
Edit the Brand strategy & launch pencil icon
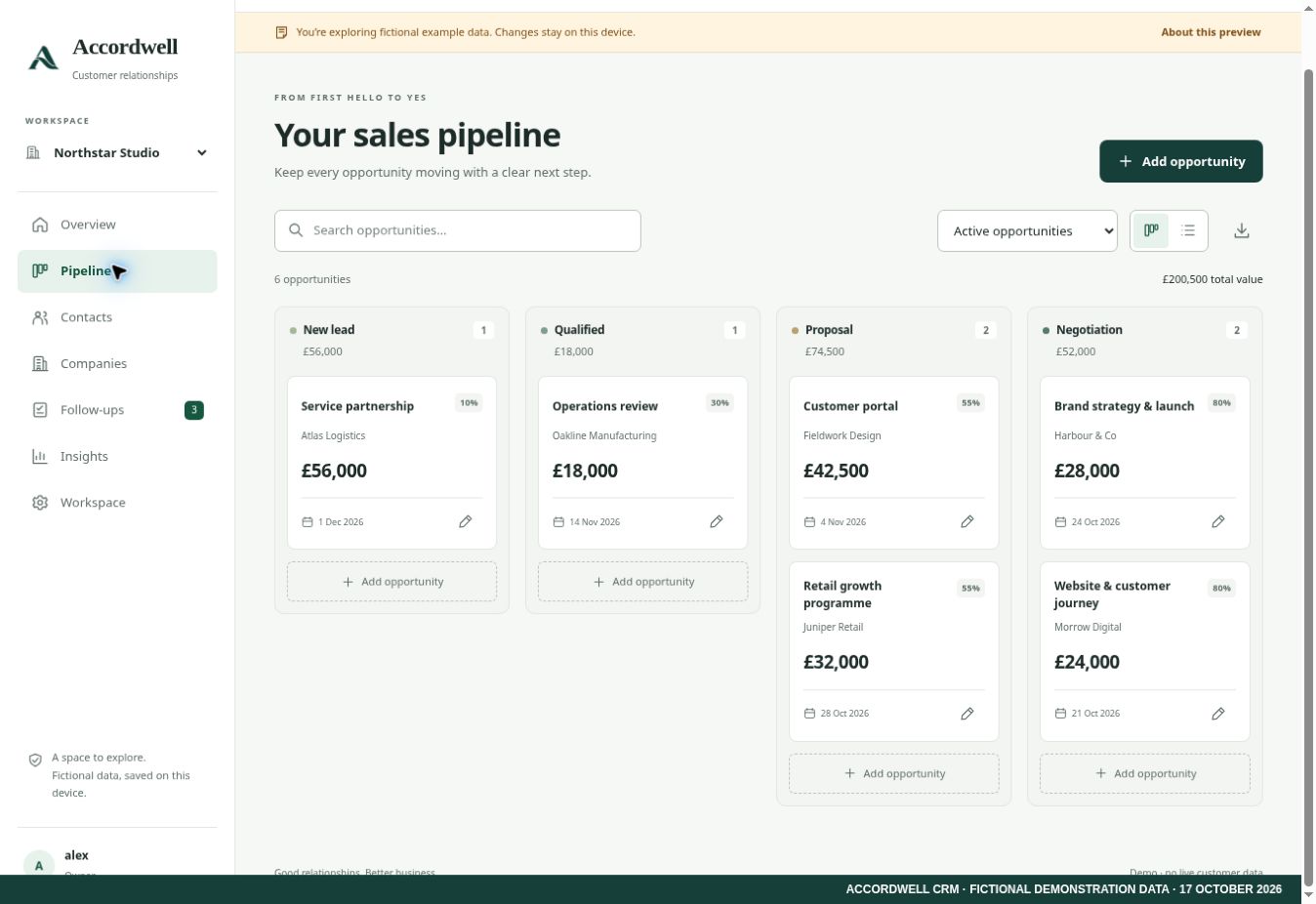[1218, 522]
